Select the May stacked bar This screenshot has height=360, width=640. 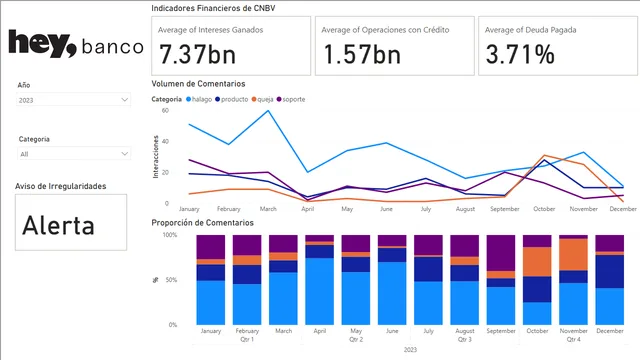(356, 280)
